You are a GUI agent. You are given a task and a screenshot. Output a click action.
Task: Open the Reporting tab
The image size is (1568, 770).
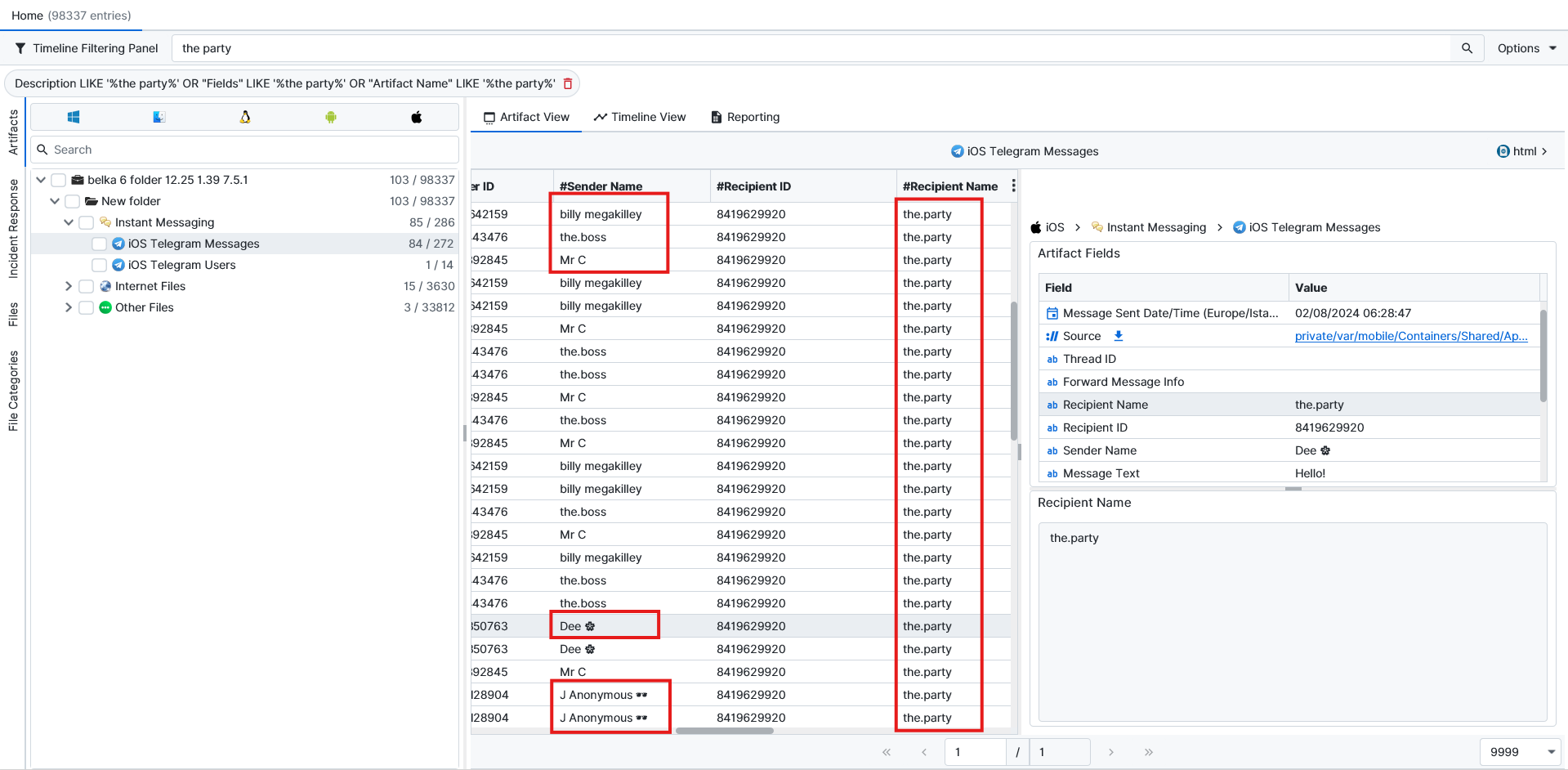point(745,117)
